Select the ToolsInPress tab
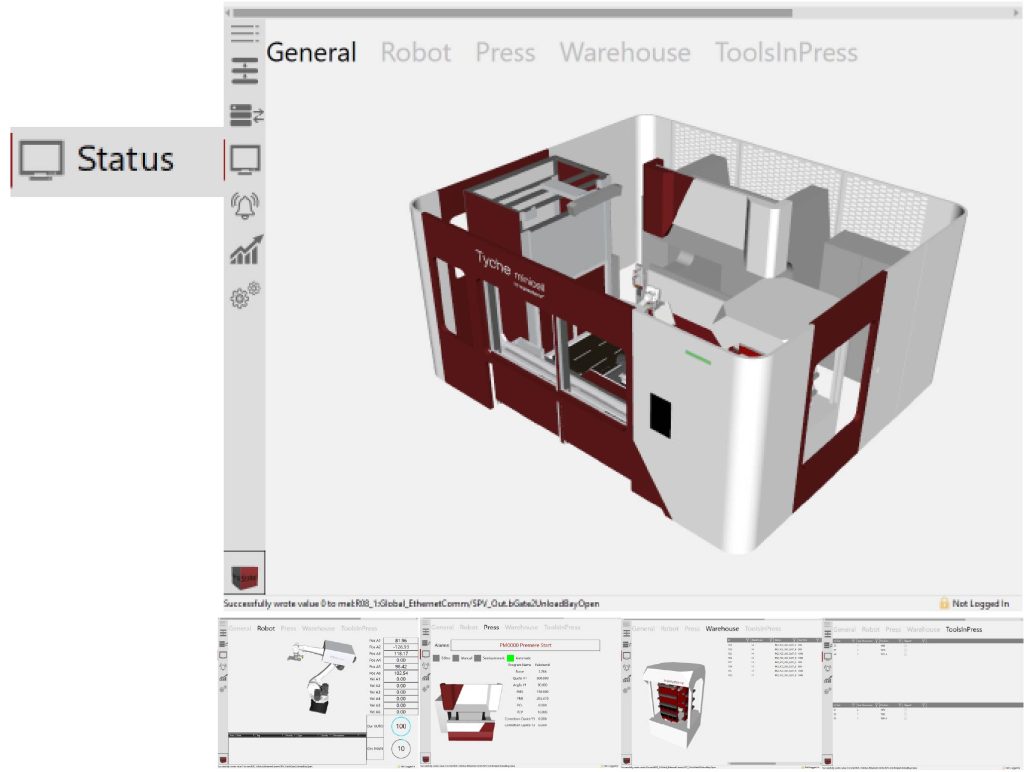 [786, 53]
